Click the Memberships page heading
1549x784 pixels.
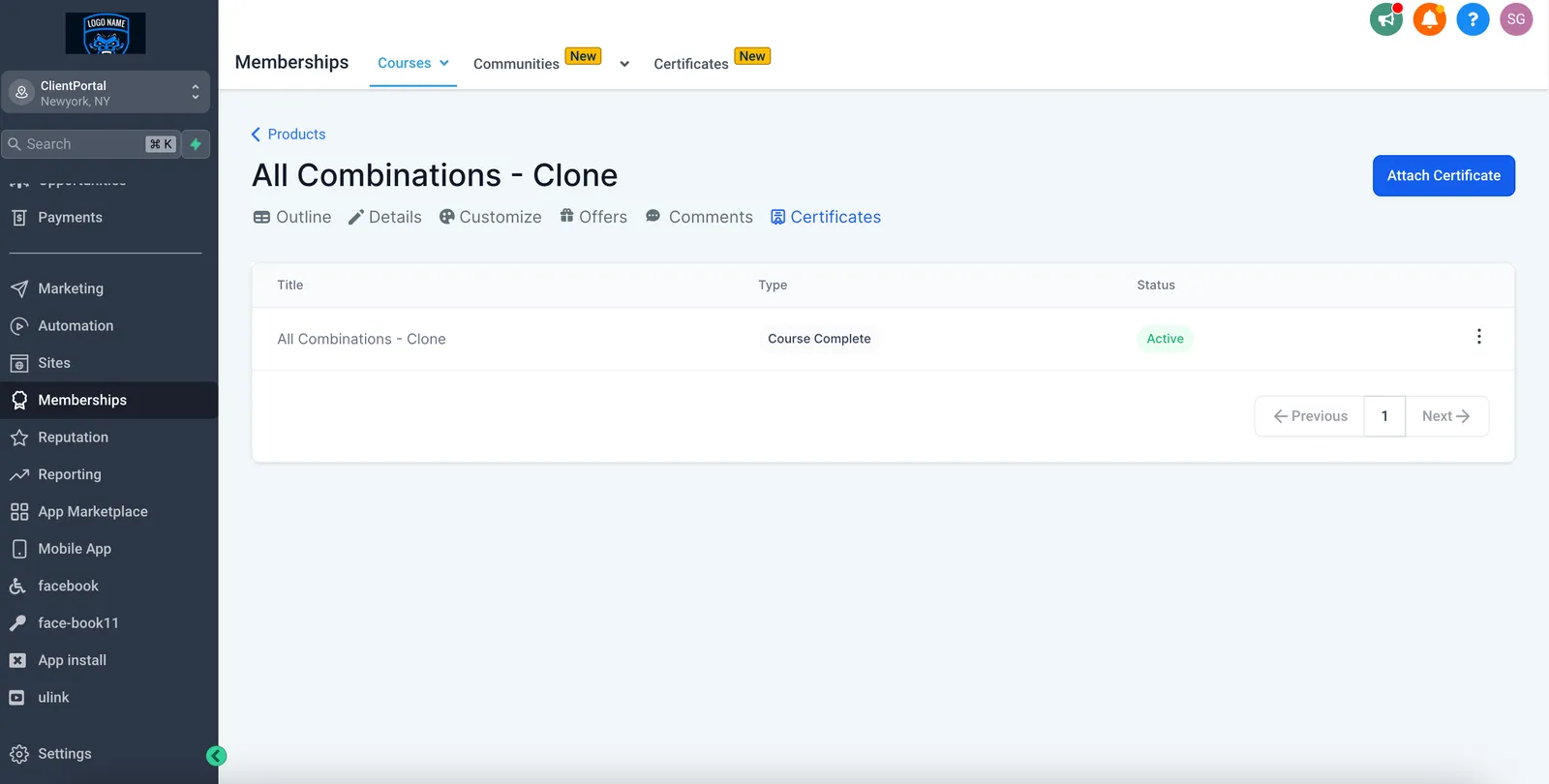tap(291, 62)
